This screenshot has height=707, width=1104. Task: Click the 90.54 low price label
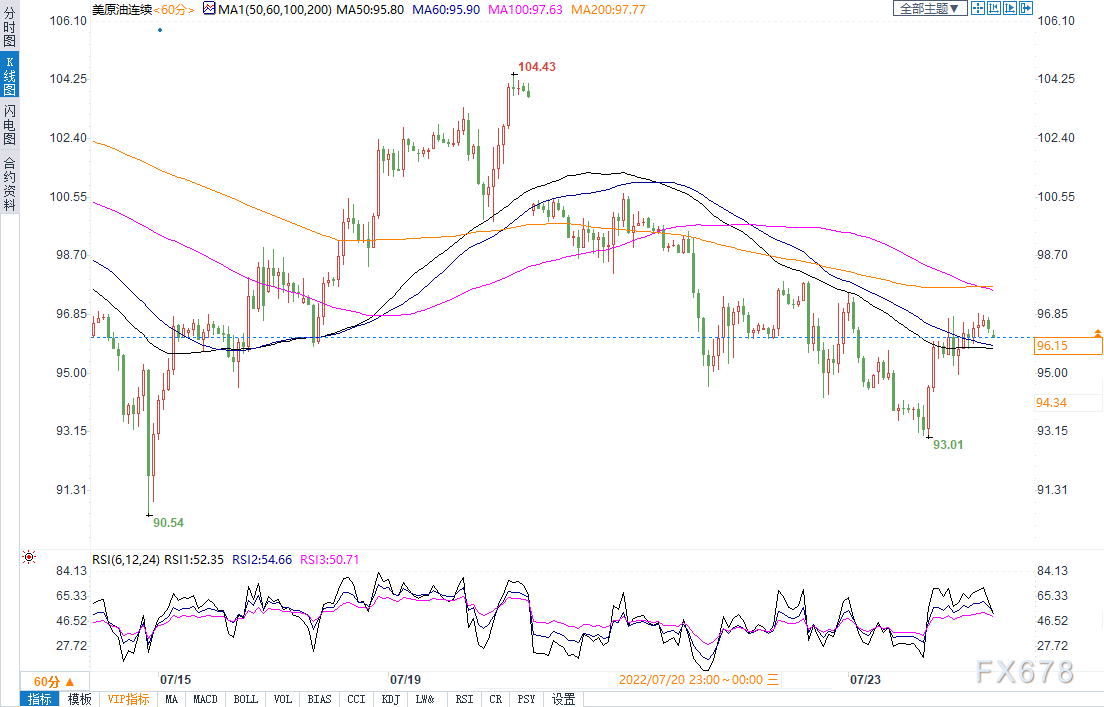(168, 523)
